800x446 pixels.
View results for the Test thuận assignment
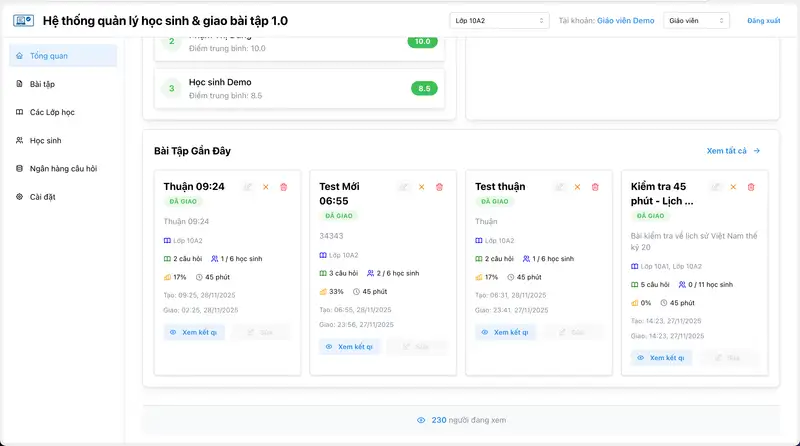click(x=505, y=332)
